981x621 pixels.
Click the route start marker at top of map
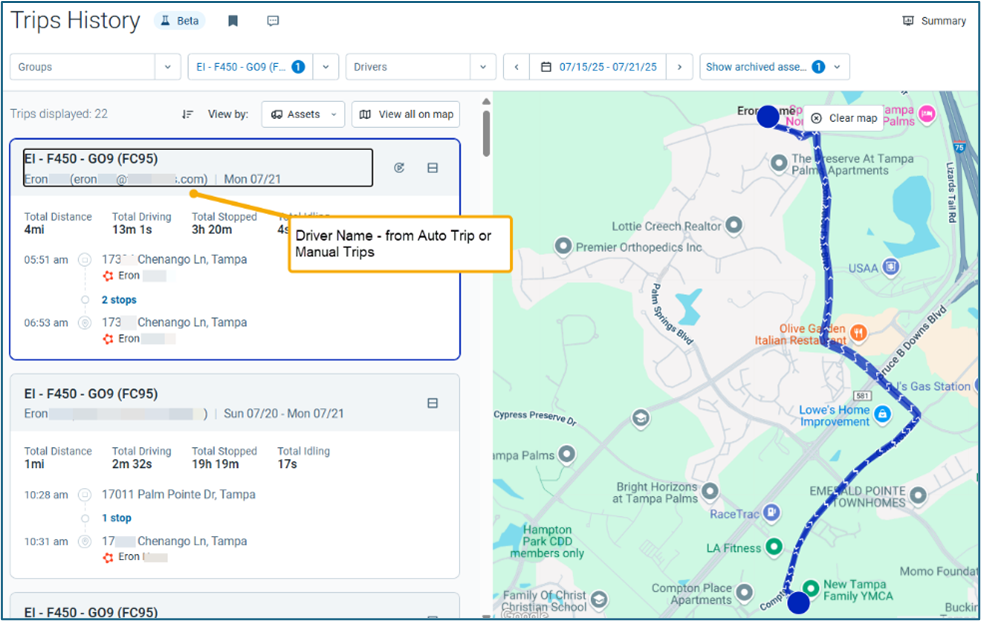point(768,117)
